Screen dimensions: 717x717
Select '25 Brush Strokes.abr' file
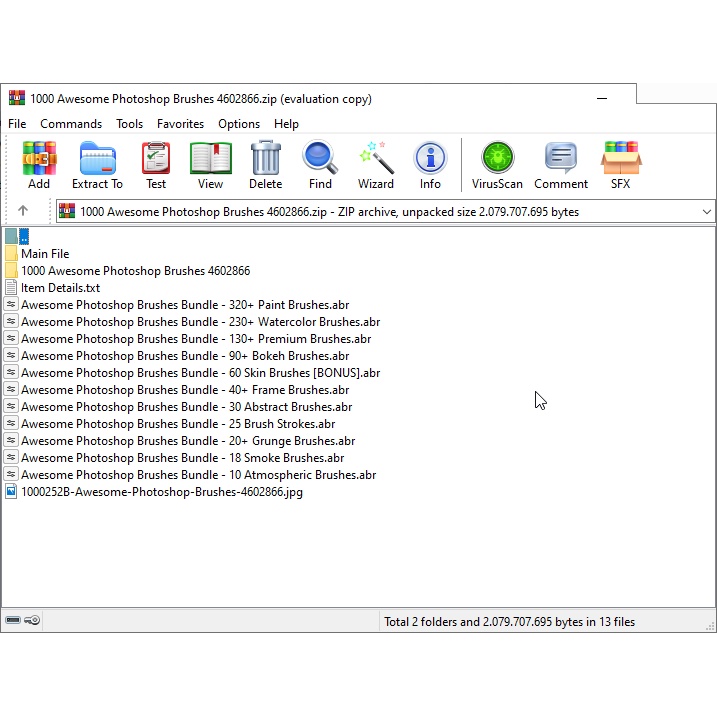point(178,424)
